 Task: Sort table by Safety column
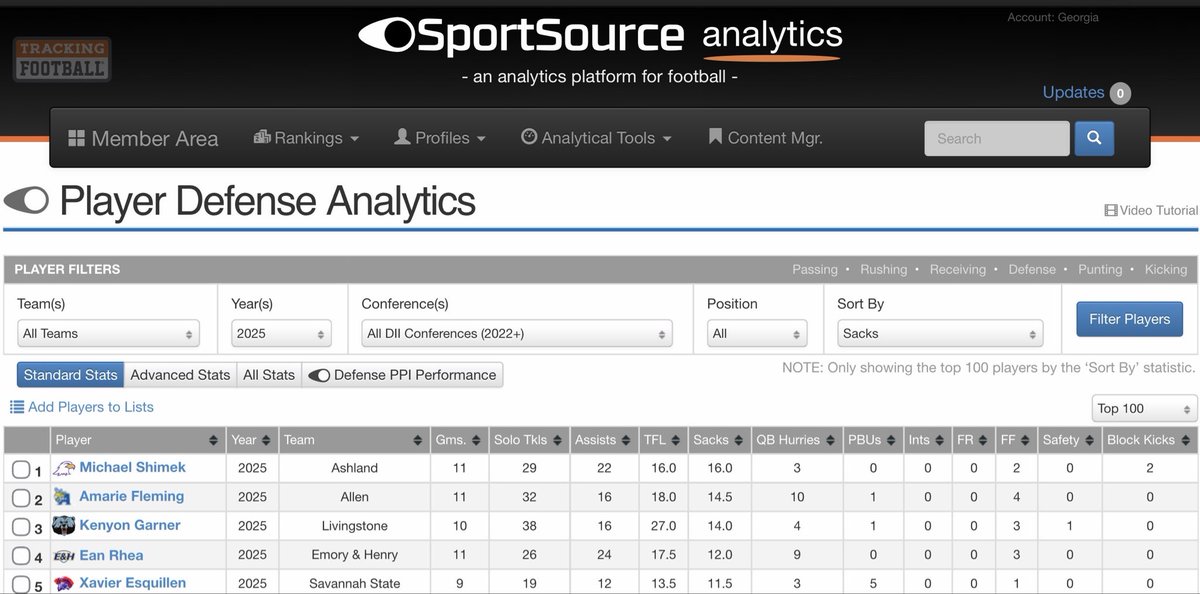(x=1069, y=440)
